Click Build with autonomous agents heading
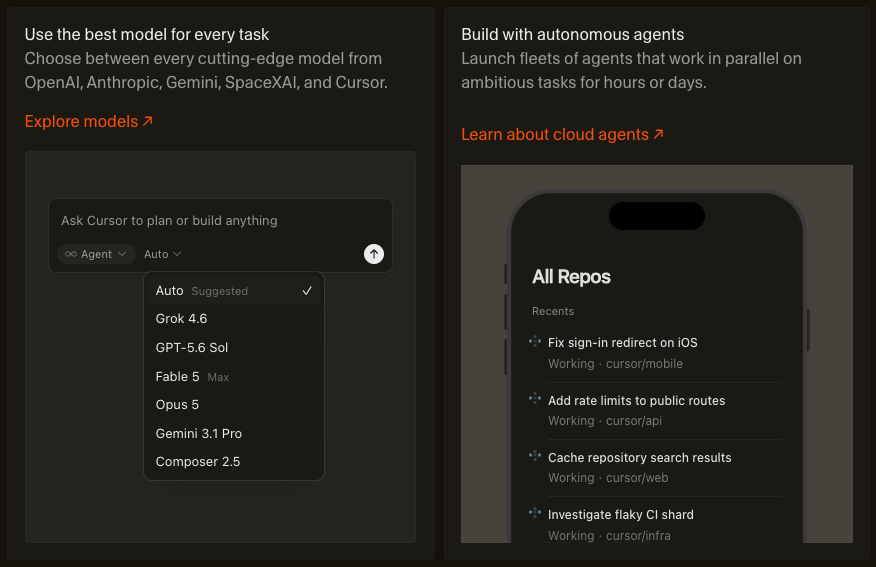 (573, 35)
